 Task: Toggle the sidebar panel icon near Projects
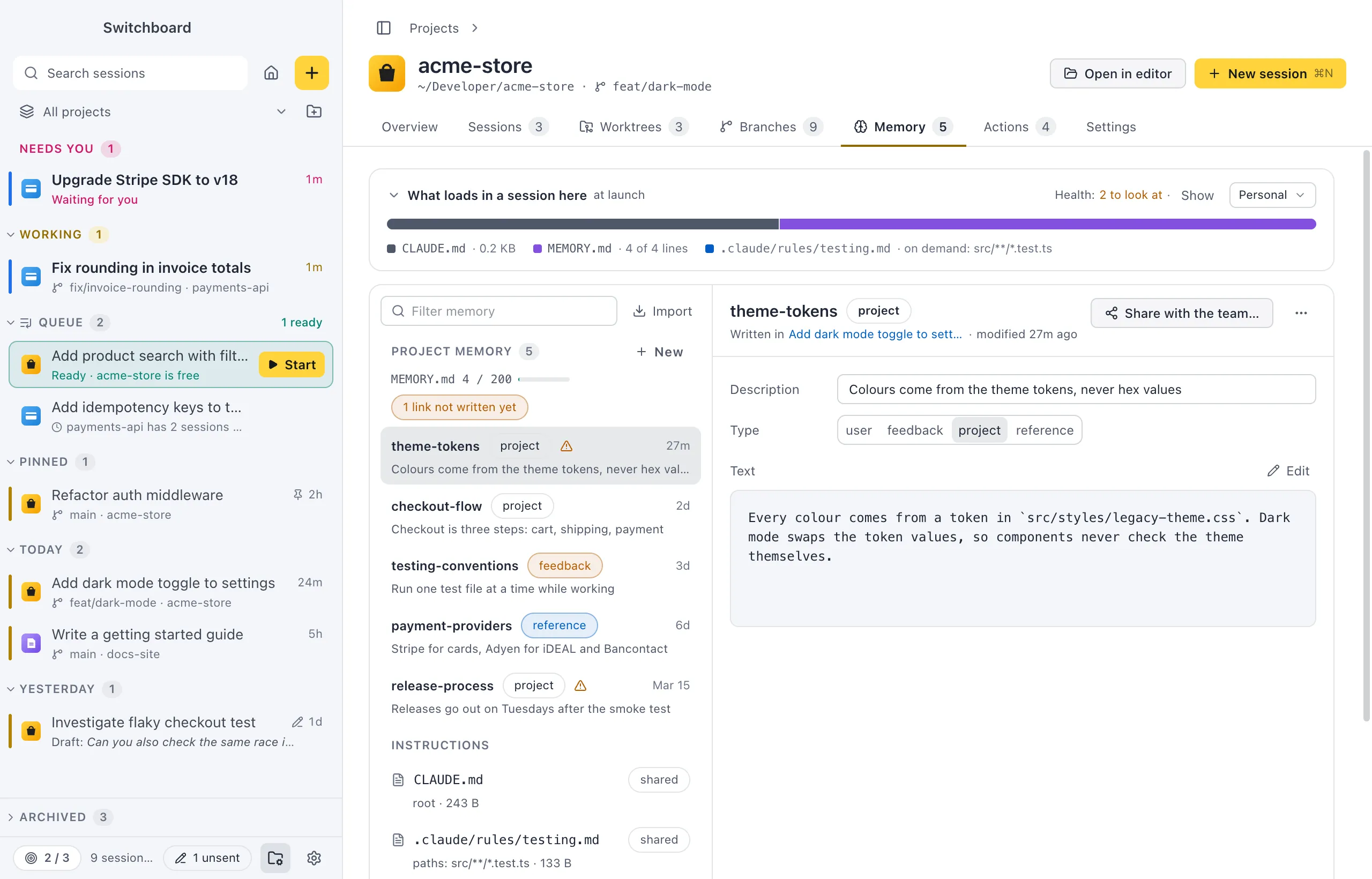[x=384, y=28]
